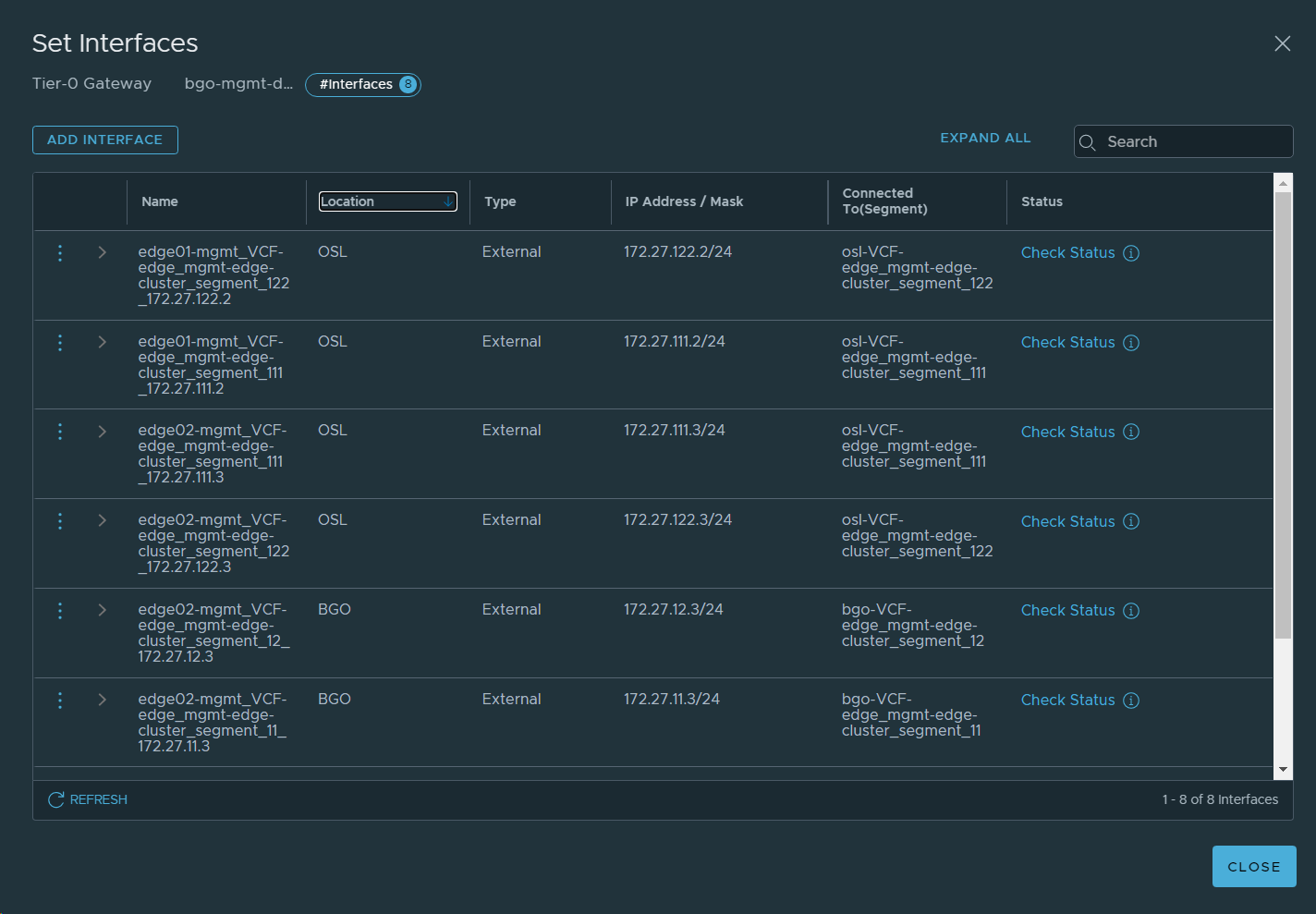Click the search magnifier icon
The height and width of the screenshot is (914, 1316).
[1088, 142]
